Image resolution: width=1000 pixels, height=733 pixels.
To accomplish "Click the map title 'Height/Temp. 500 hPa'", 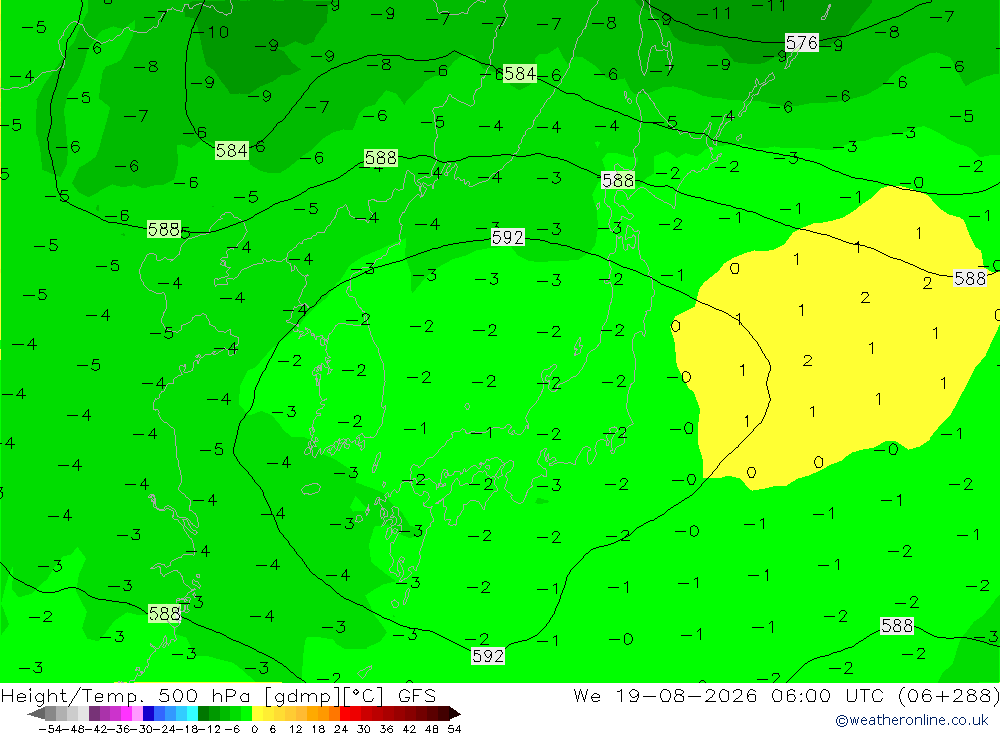I will [x=128, y=695].
